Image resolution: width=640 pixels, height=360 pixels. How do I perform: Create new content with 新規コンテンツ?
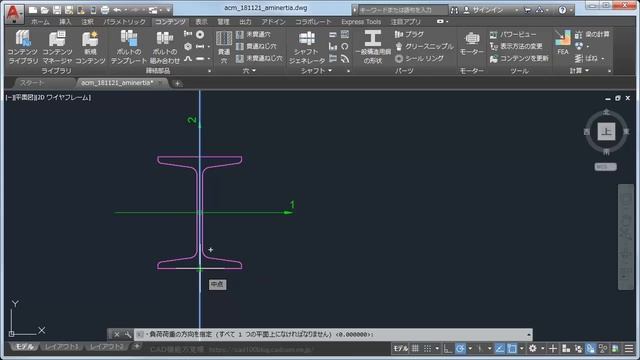click(90, 47)
